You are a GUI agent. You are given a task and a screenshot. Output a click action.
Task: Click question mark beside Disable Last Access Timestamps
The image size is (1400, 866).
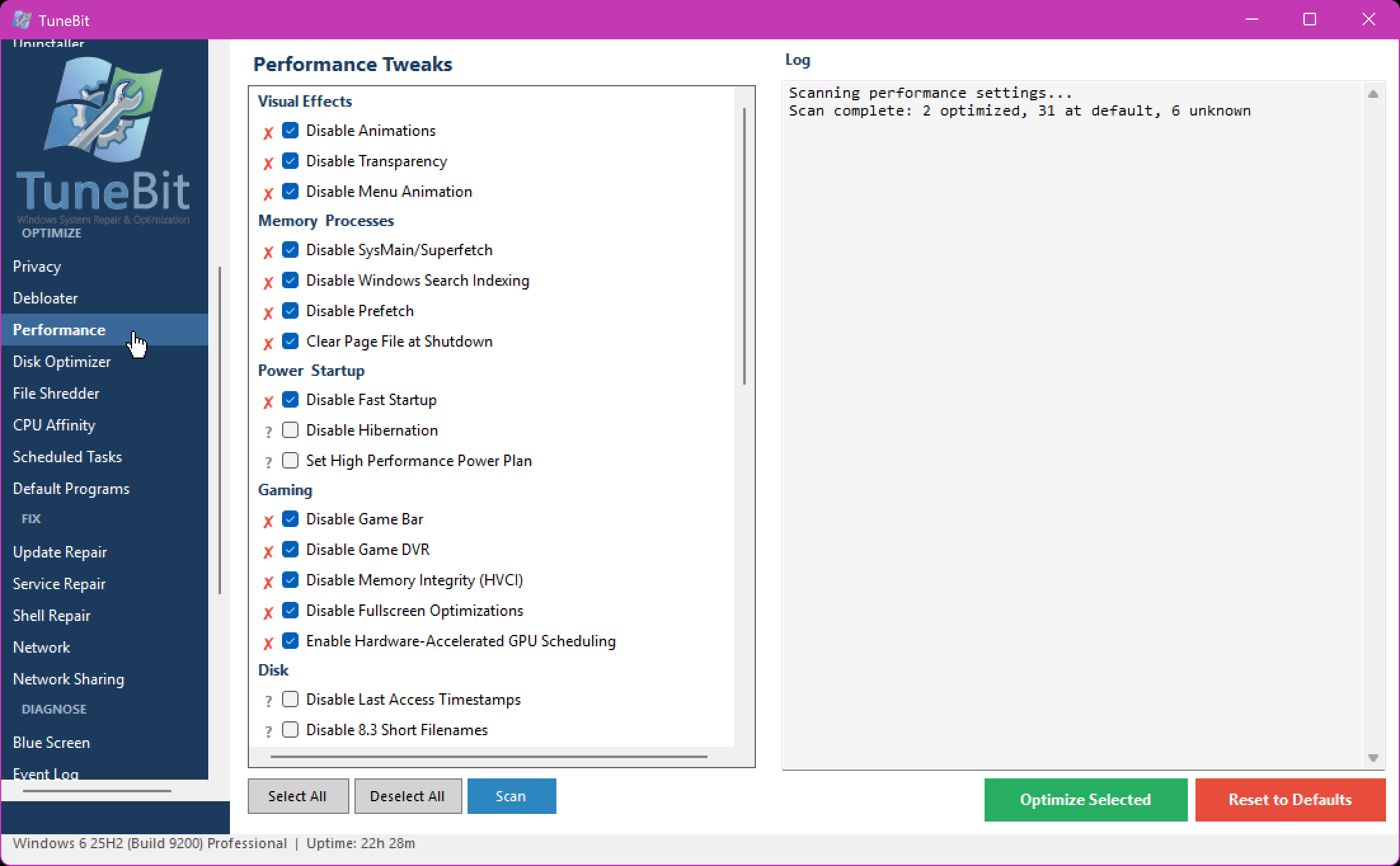pos(268,702)
